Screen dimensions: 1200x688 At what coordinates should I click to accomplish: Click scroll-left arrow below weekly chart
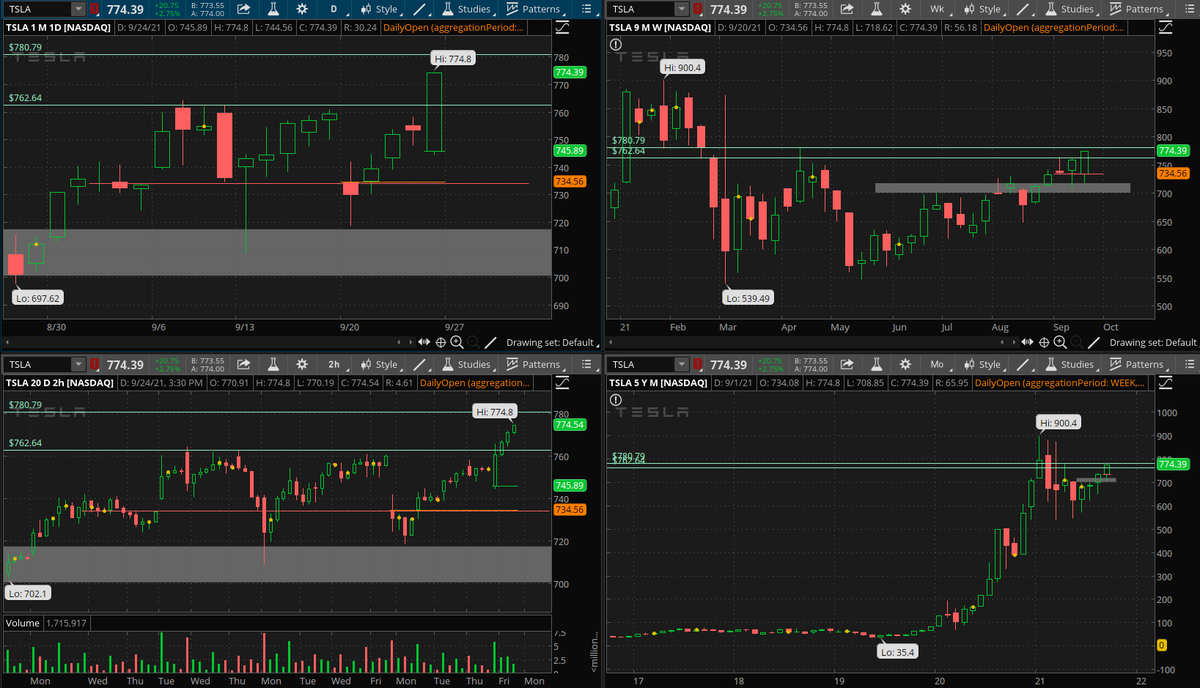pyautogui.click(x=1003, y=342)
